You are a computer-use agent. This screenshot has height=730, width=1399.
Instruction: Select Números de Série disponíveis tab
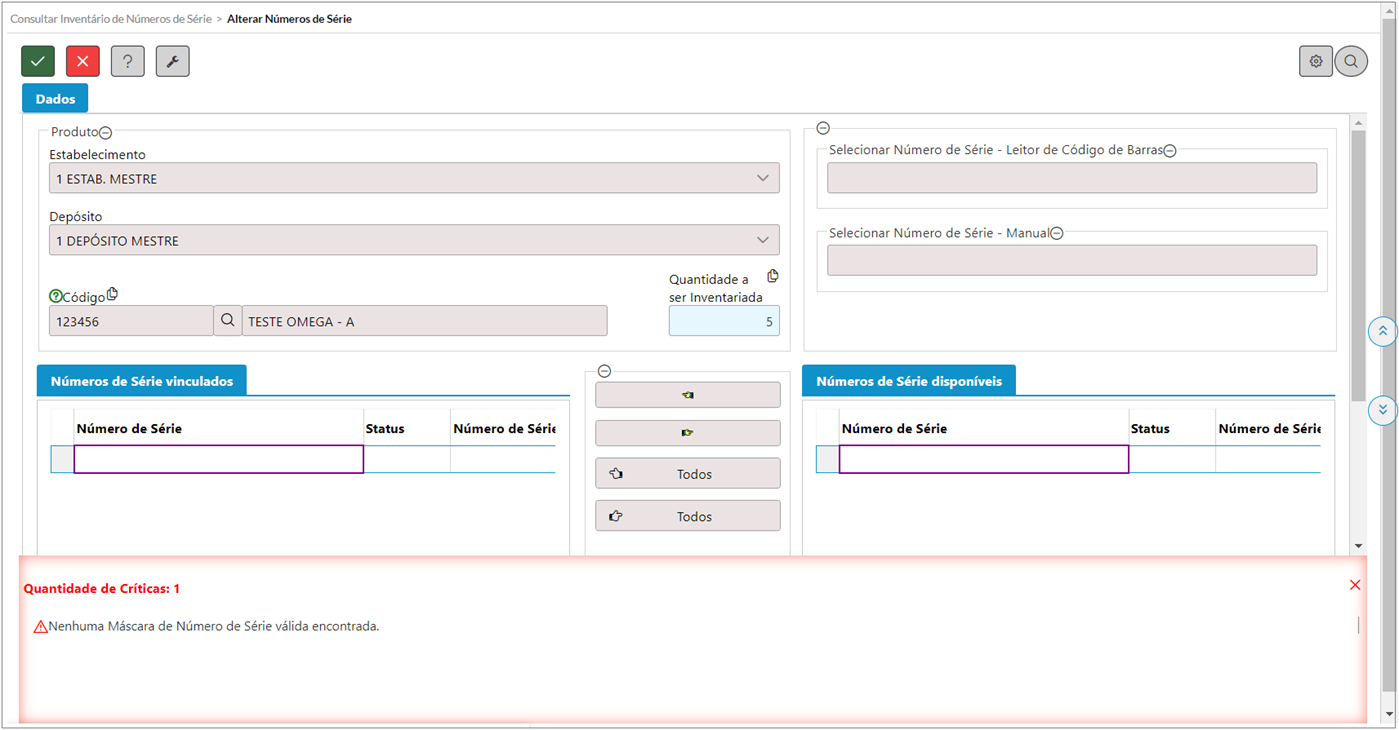pos(909,381)
